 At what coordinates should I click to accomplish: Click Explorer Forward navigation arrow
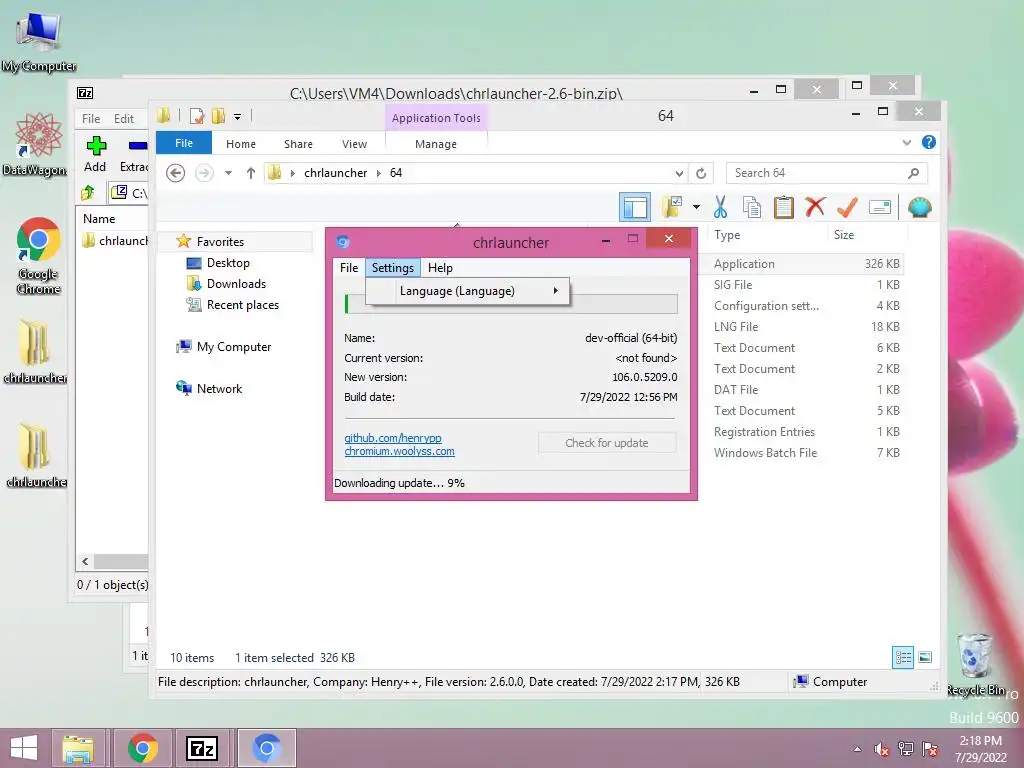(204, 173)
